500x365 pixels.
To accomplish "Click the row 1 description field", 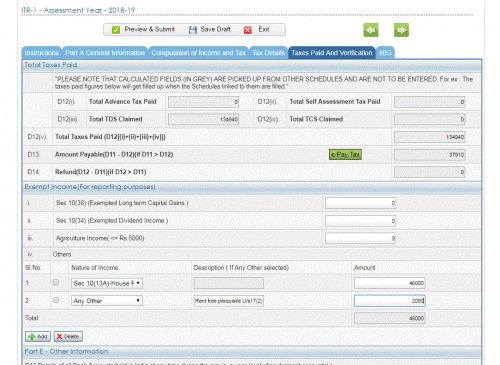I will tap(229, 283).
